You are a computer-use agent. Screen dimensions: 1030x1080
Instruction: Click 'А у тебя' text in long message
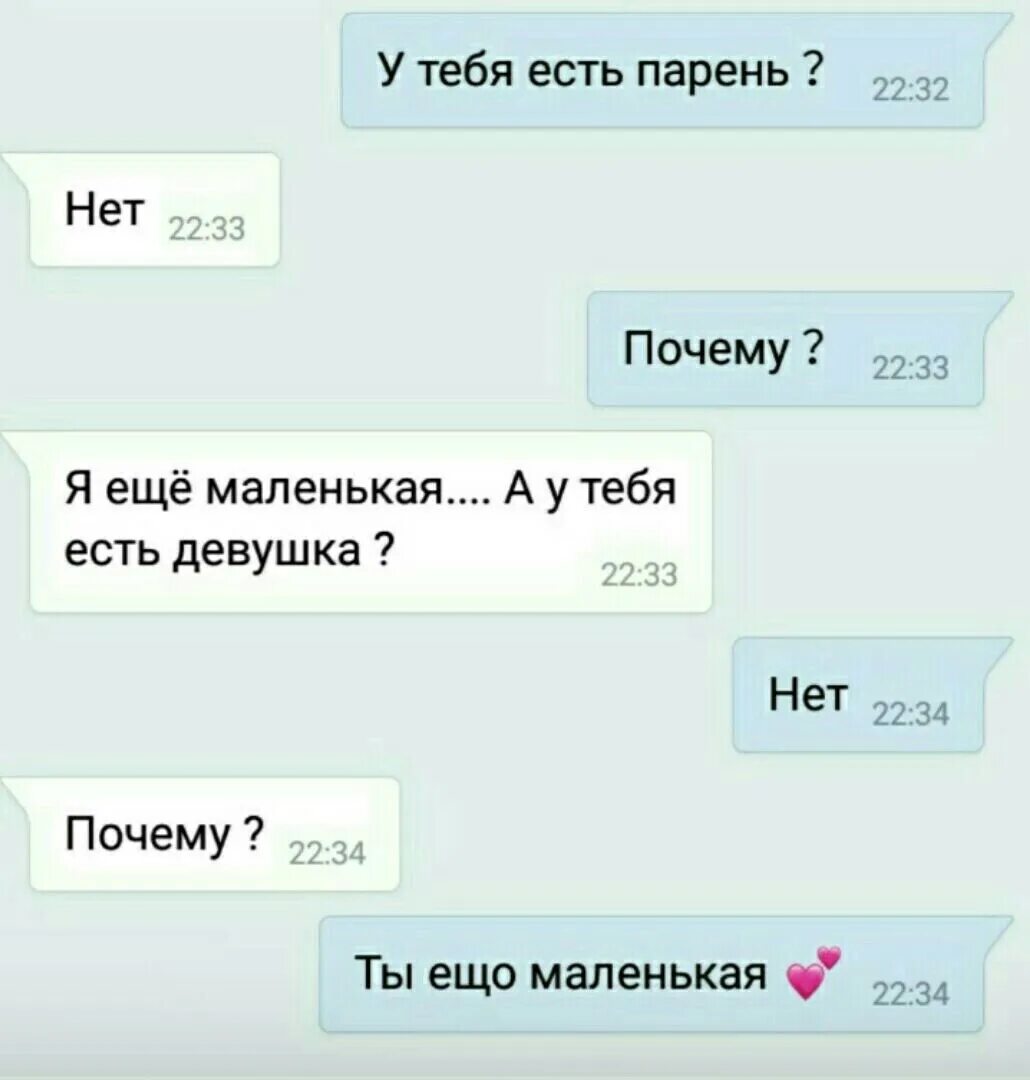(592, 490)
